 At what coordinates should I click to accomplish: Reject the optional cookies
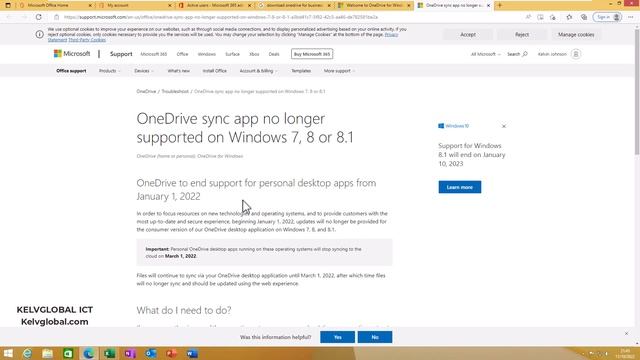522,35
